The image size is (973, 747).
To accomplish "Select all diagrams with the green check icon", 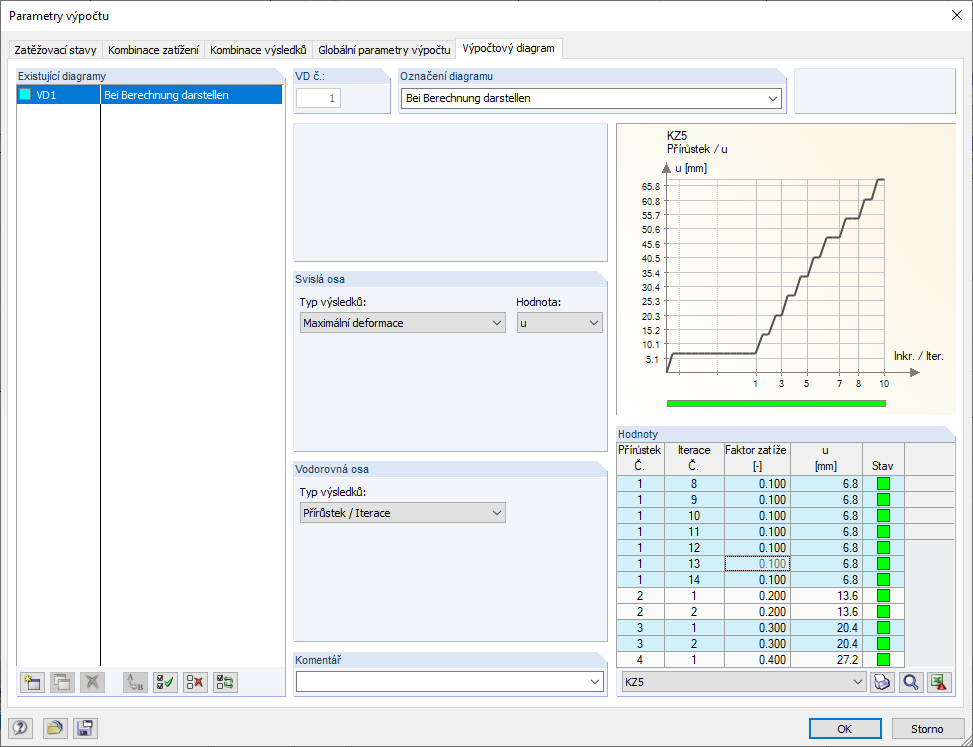I will pyautogui.click(x=166, y=682).
